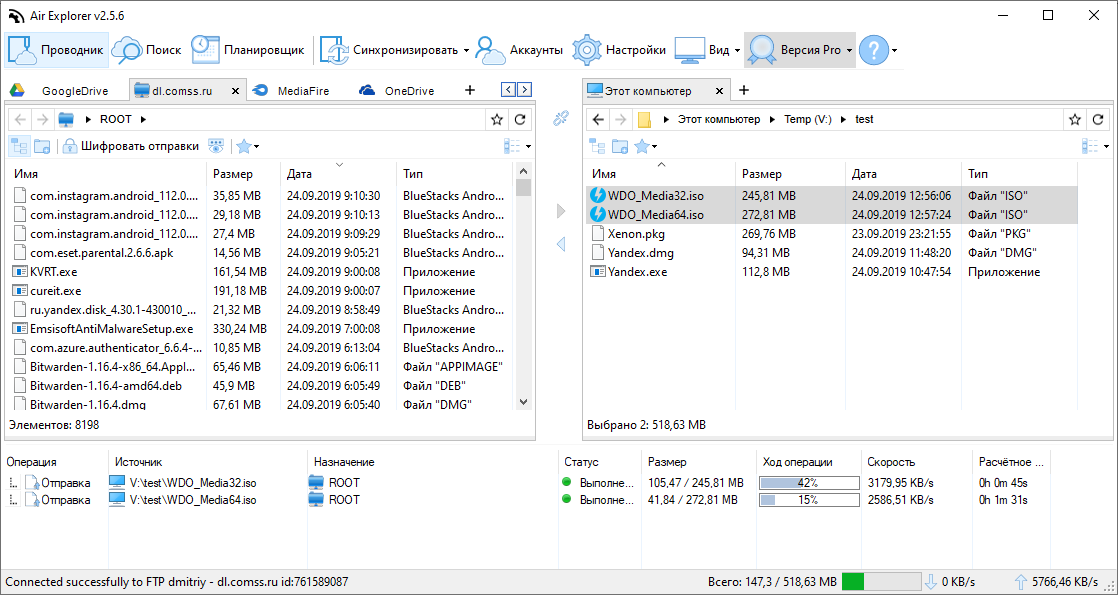Select the Yandex.dmg file
This screenshot has height=595, width=1118.
pos(640,253)
